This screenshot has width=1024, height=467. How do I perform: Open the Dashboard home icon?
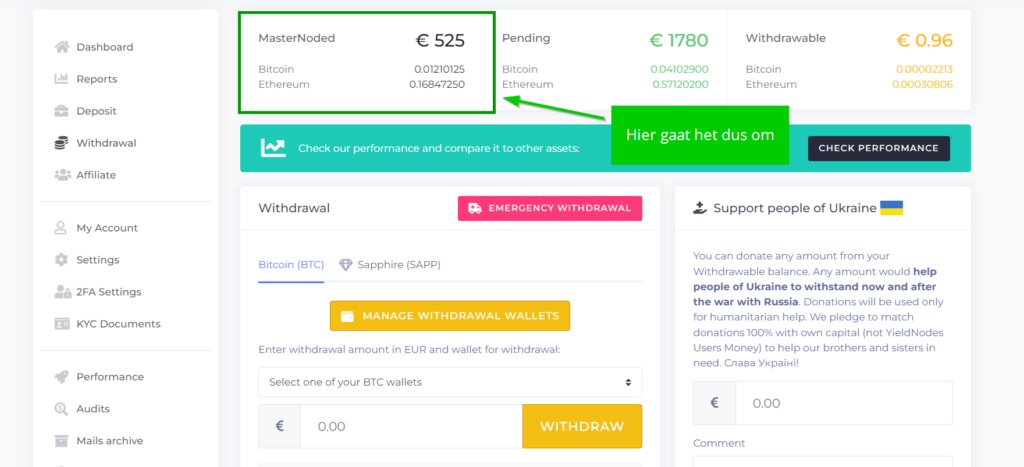(x=62, y=47)
